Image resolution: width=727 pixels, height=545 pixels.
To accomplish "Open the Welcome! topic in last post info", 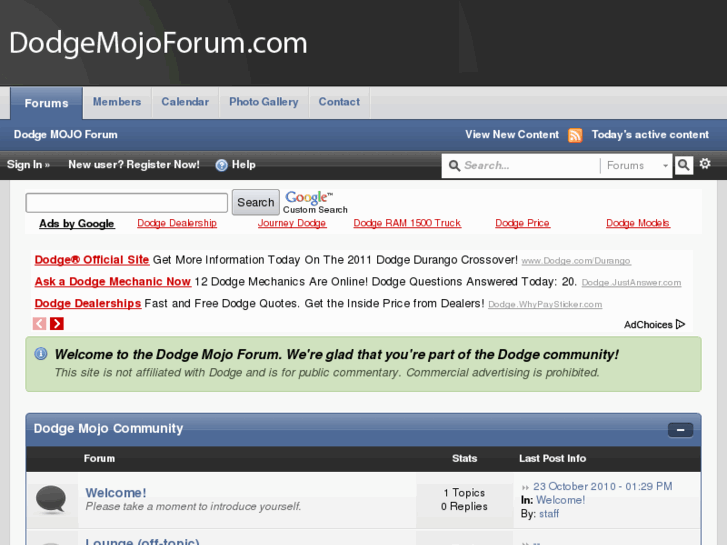I will pyautogui.click(x=561, y=500).
